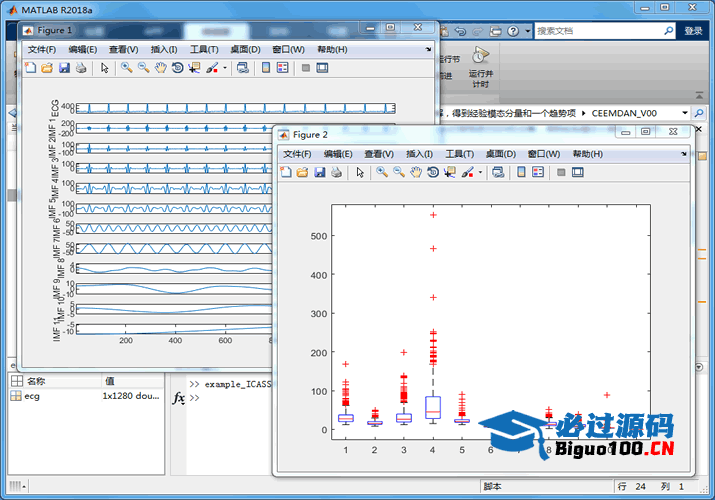Screen dimensions: 715x500
Task: Click the 运行并计时 stopwatch icon
Action: [480, 55]
